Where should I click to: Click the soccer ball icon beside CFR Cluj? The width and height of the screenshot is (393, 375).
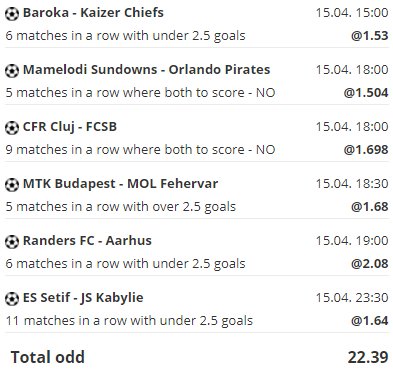click(x=12, y=128)
